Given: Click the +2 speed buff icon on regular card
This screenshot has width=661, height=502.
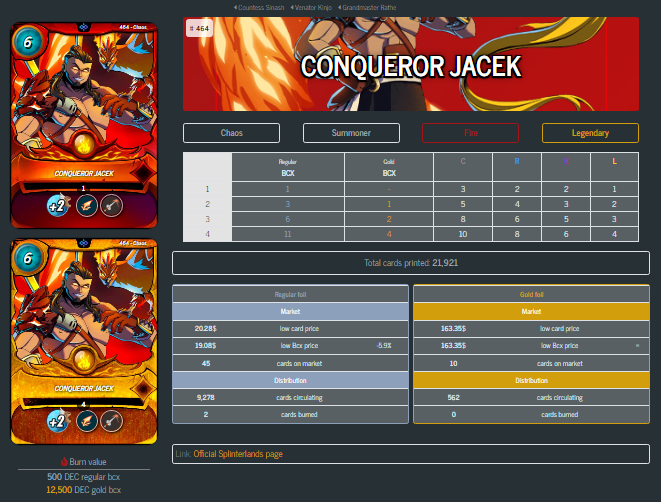Looking at the screenshot, I should point(58,205).
